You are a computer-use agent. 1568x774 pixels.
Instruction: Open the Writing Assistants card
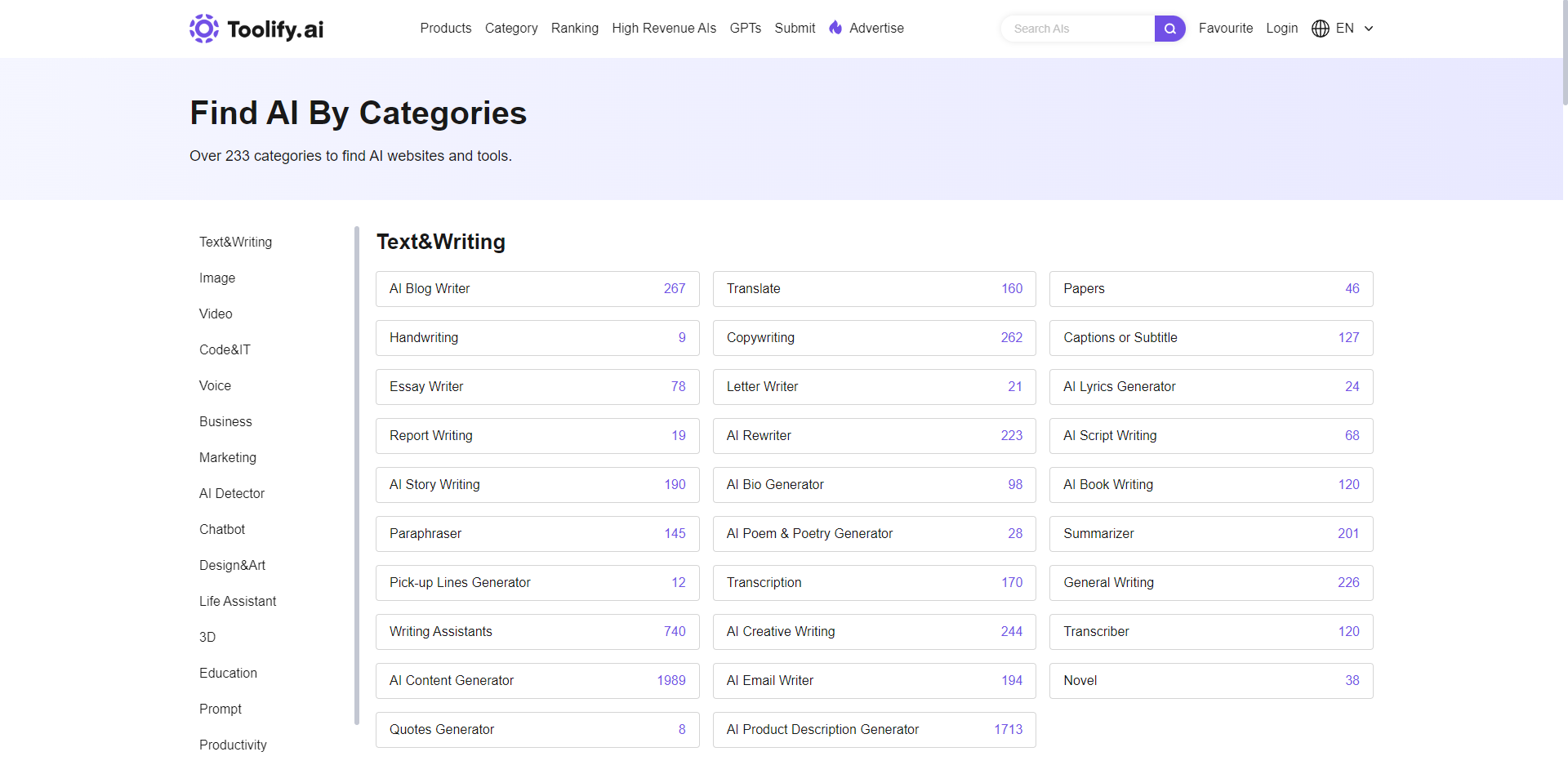537,632
